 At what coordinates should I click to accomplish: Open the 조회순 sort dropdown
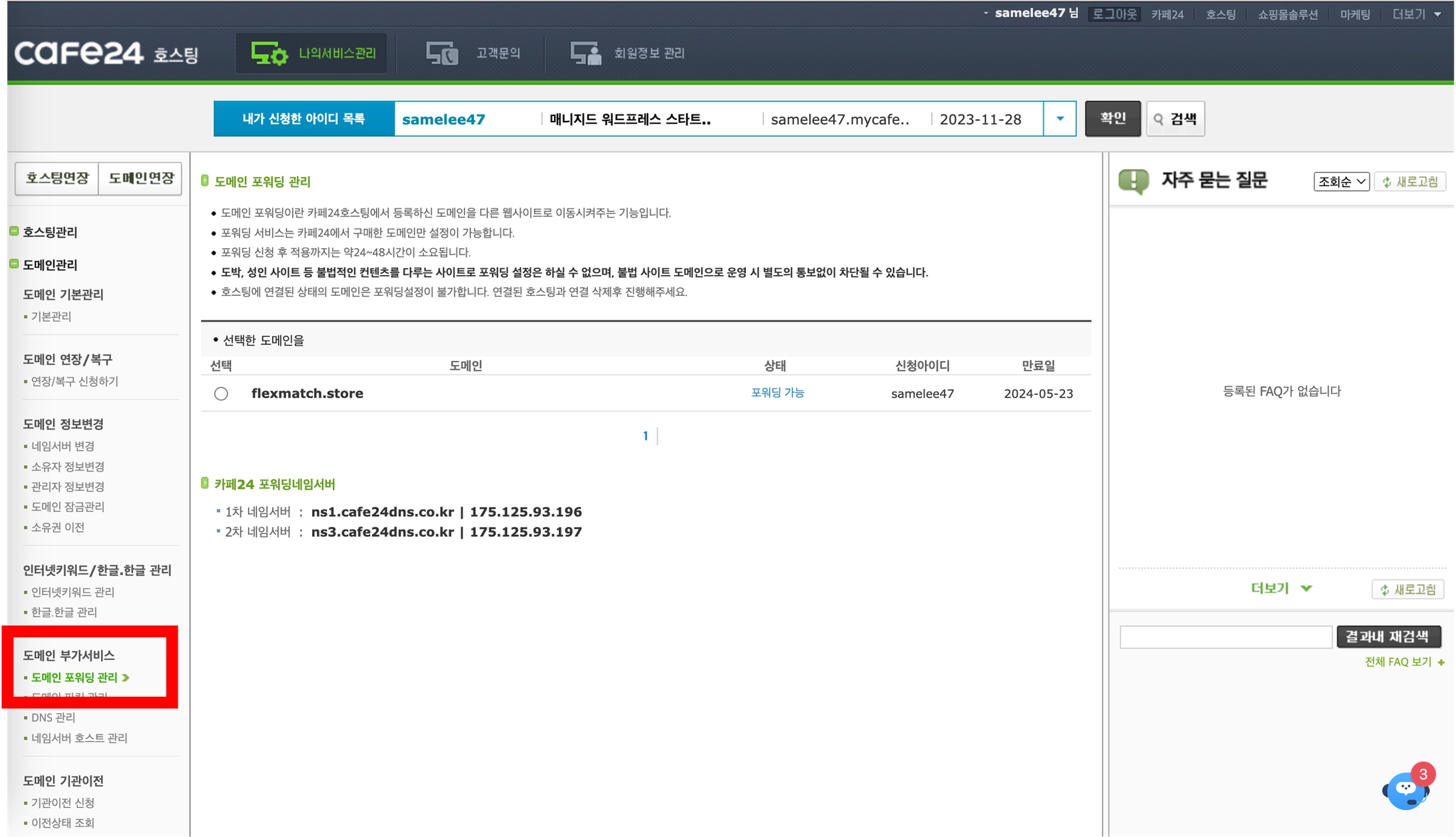tap(1341, 182)
